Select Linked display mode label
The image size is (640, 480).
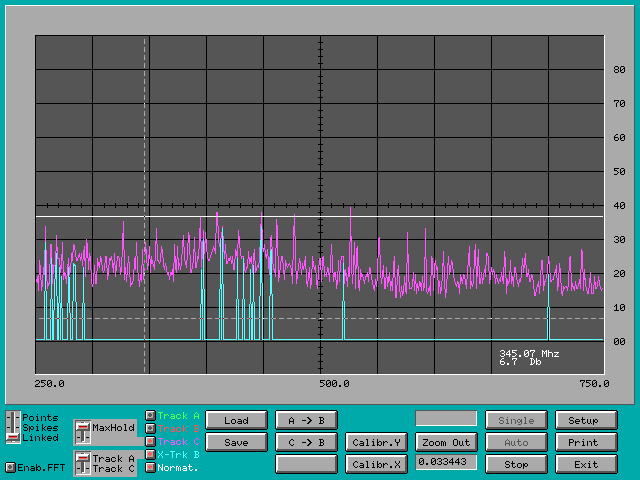click(x=40, y=438)
